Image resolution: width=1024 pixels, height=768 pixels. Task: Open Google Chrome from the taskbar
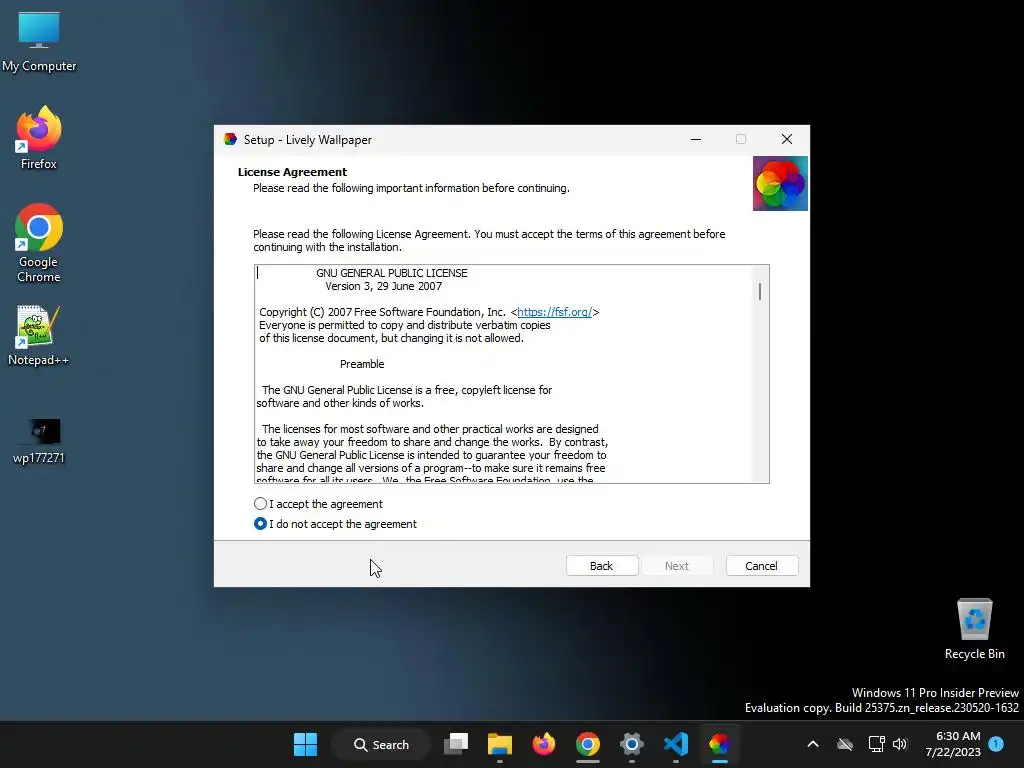pyautogui.click(x=588, y=744)
